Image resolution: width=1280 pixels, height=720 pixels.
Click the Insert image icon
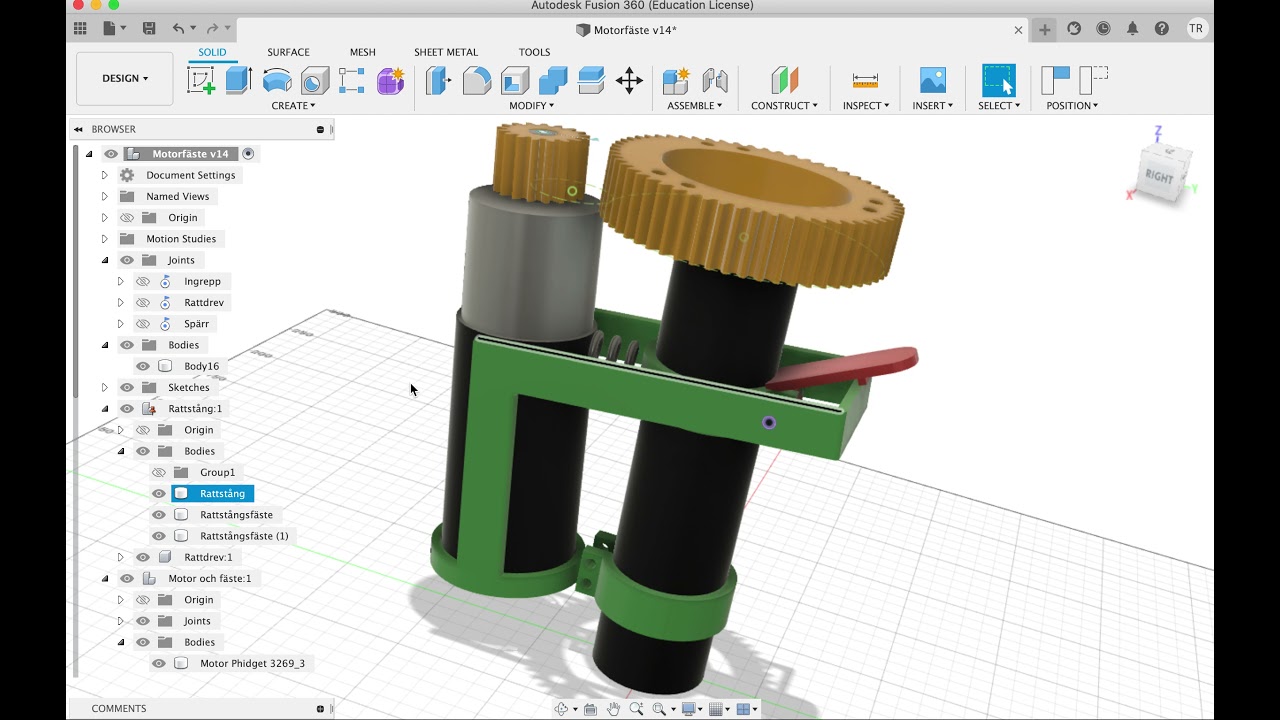pyautogui.click(x=932, y=80)
